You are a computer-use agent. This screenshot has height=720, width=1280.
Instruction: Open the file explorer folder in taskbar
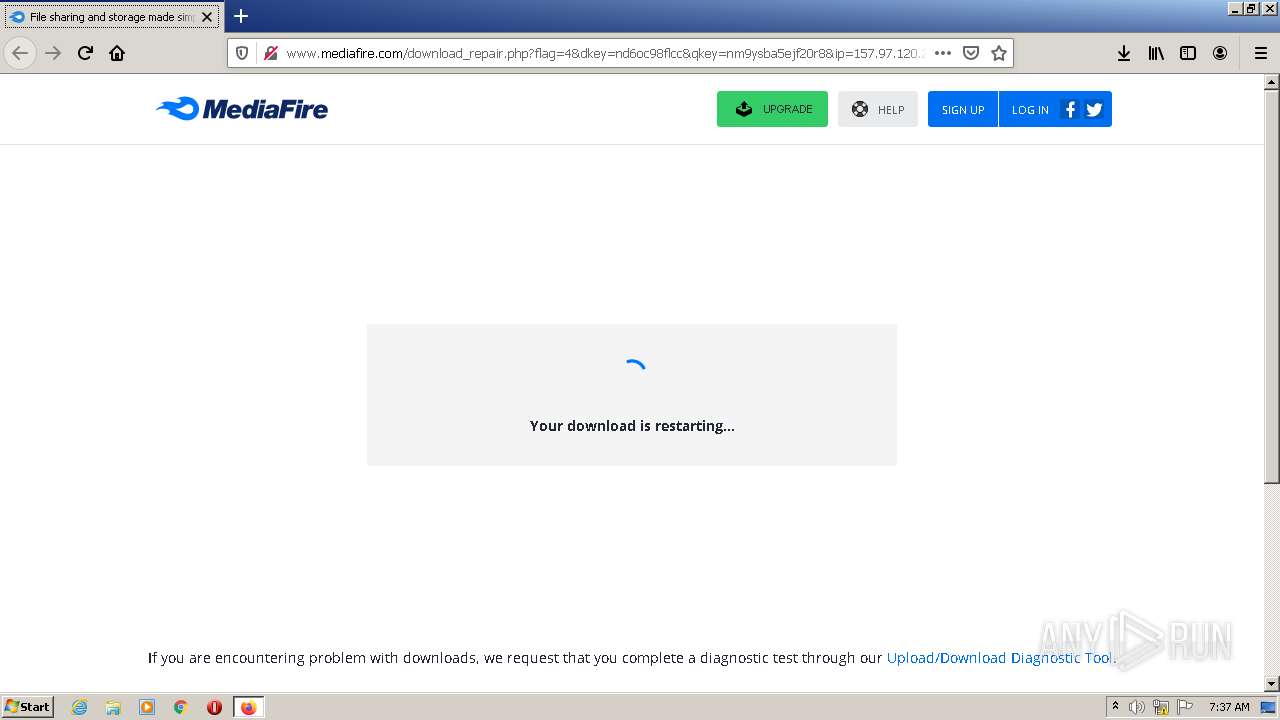click(113, 707)
